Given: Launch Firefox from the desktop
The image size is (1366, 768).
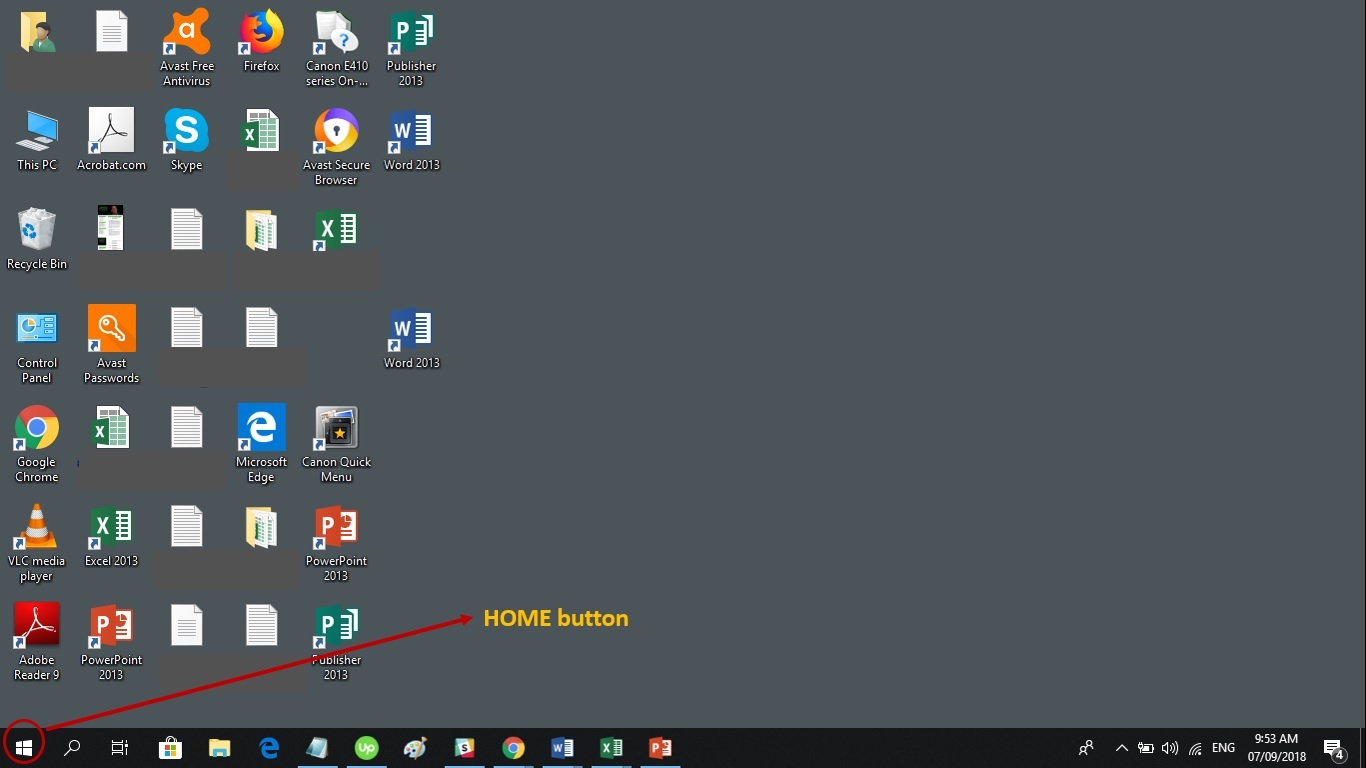Looking at the screenshot, I should [261, 42].
